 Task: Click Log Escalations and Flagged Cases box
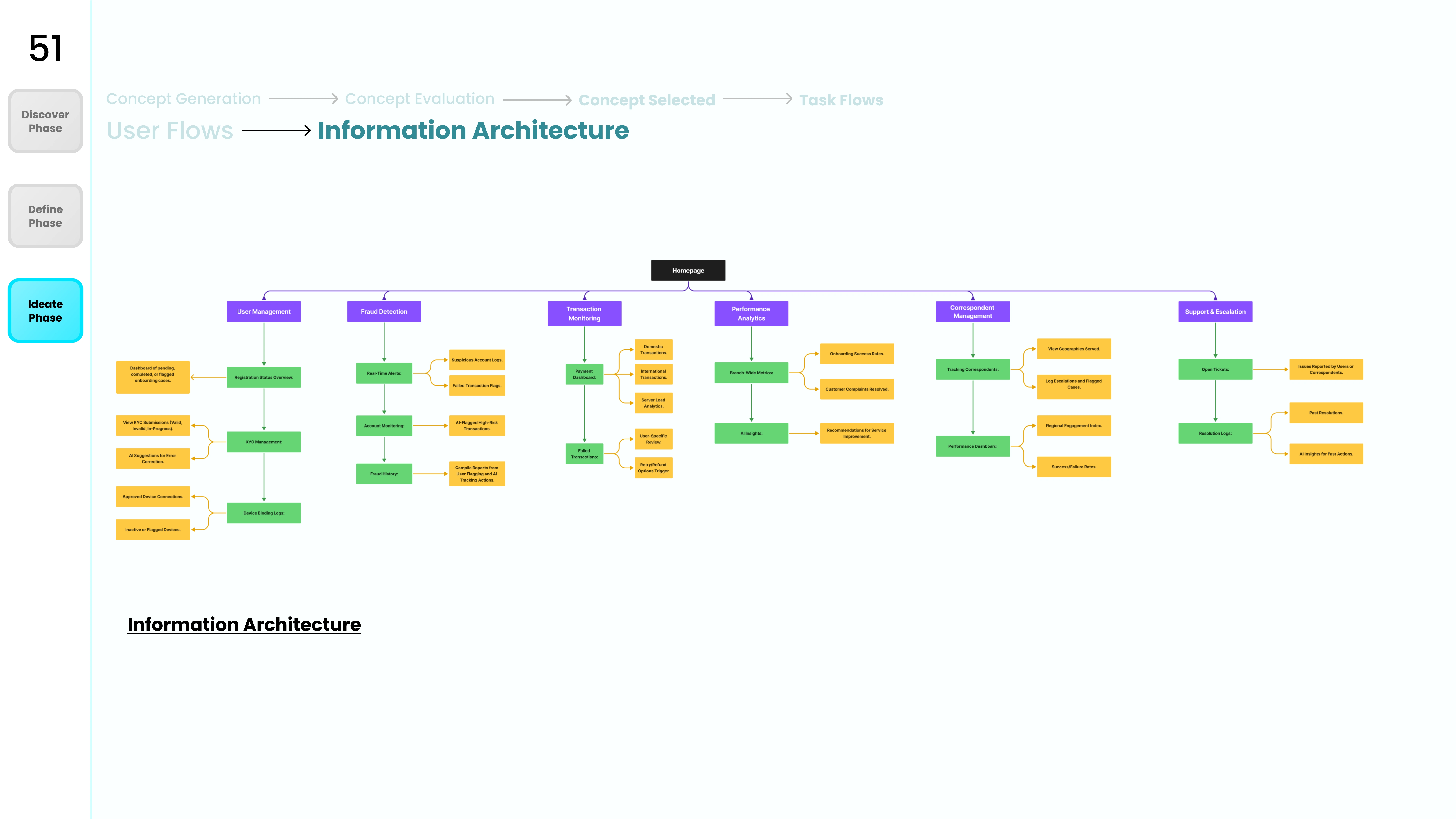1074,387
